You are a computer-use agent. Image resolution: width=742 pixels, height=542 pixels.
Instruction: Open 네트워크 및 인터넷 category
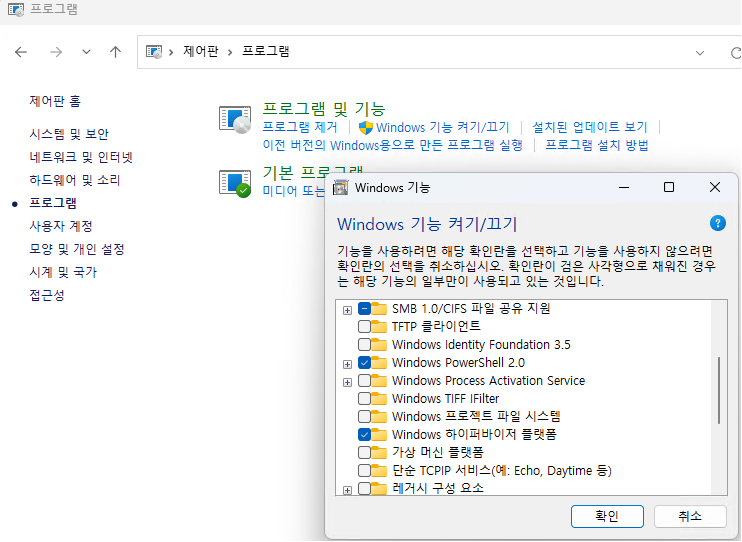pyautogui.click(x=81, y=157)
